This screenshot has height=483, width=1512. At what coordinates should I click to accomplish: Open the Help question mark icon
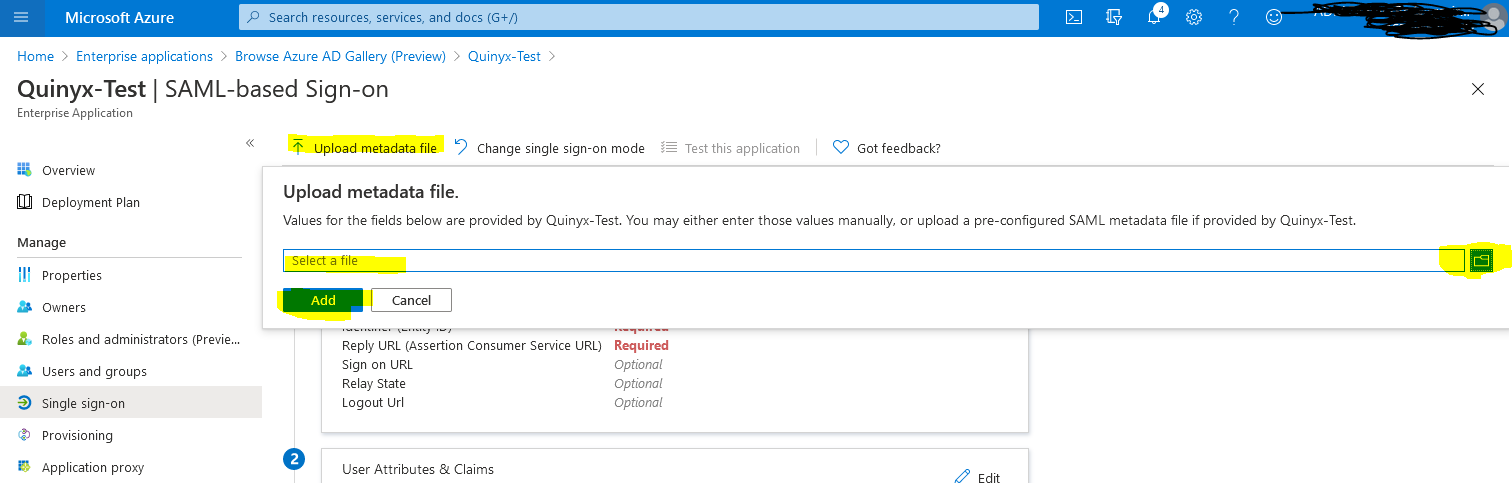(x=1234, y=17)
